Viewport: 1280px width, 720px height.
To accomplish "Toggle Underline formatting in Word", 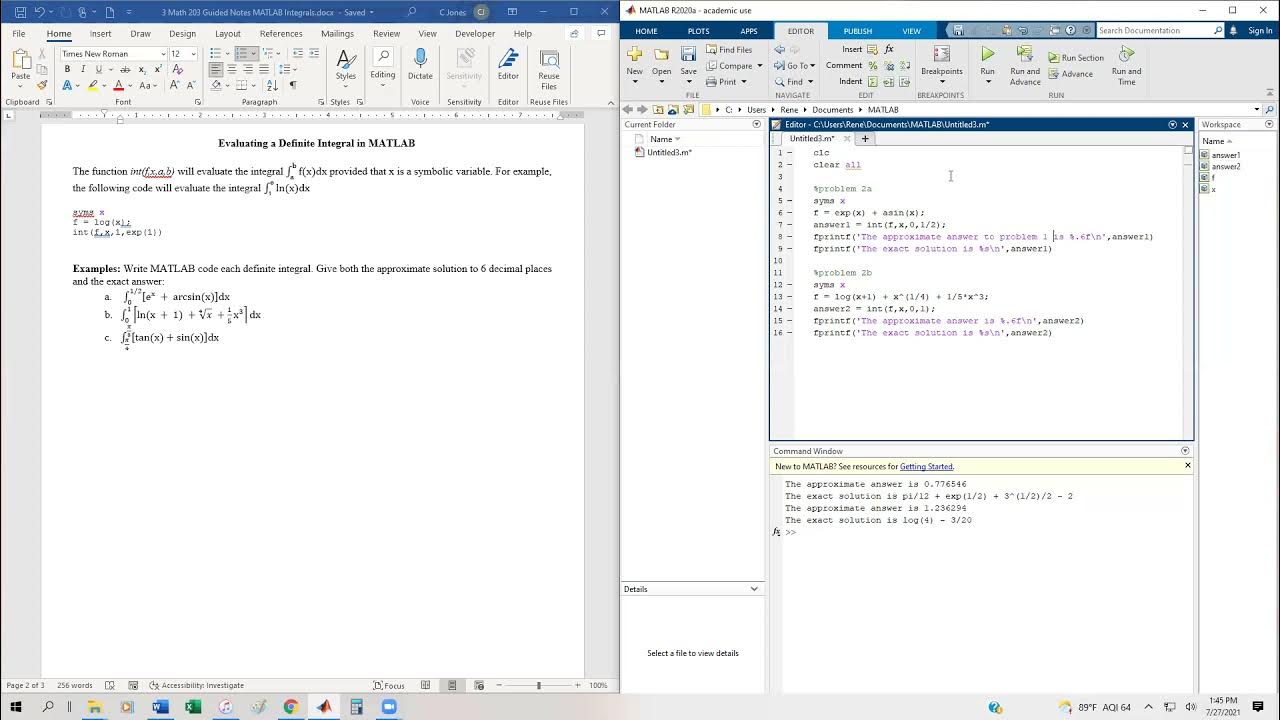I will 98,69.
